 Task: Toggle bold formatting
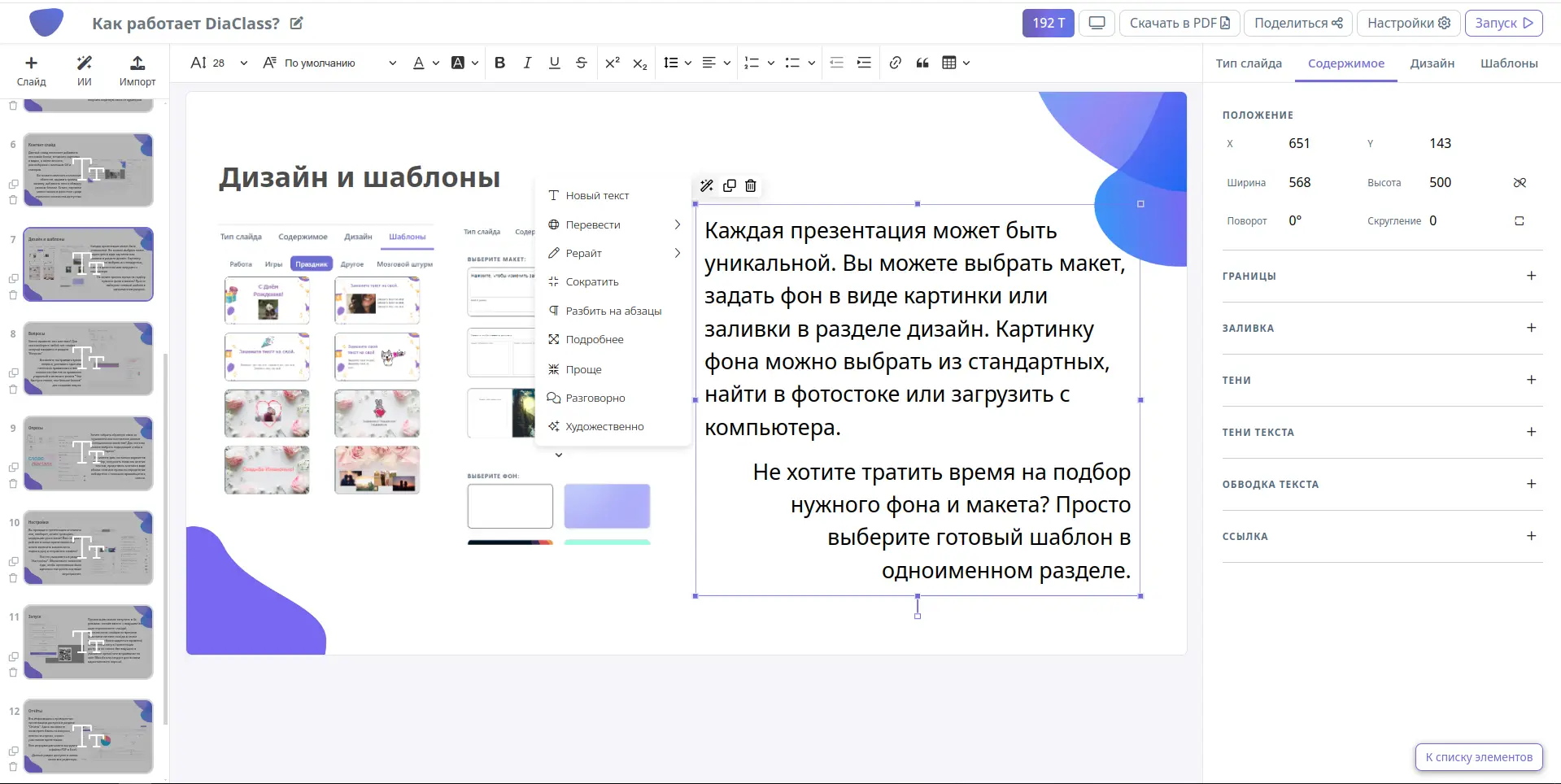coord(499,63)
